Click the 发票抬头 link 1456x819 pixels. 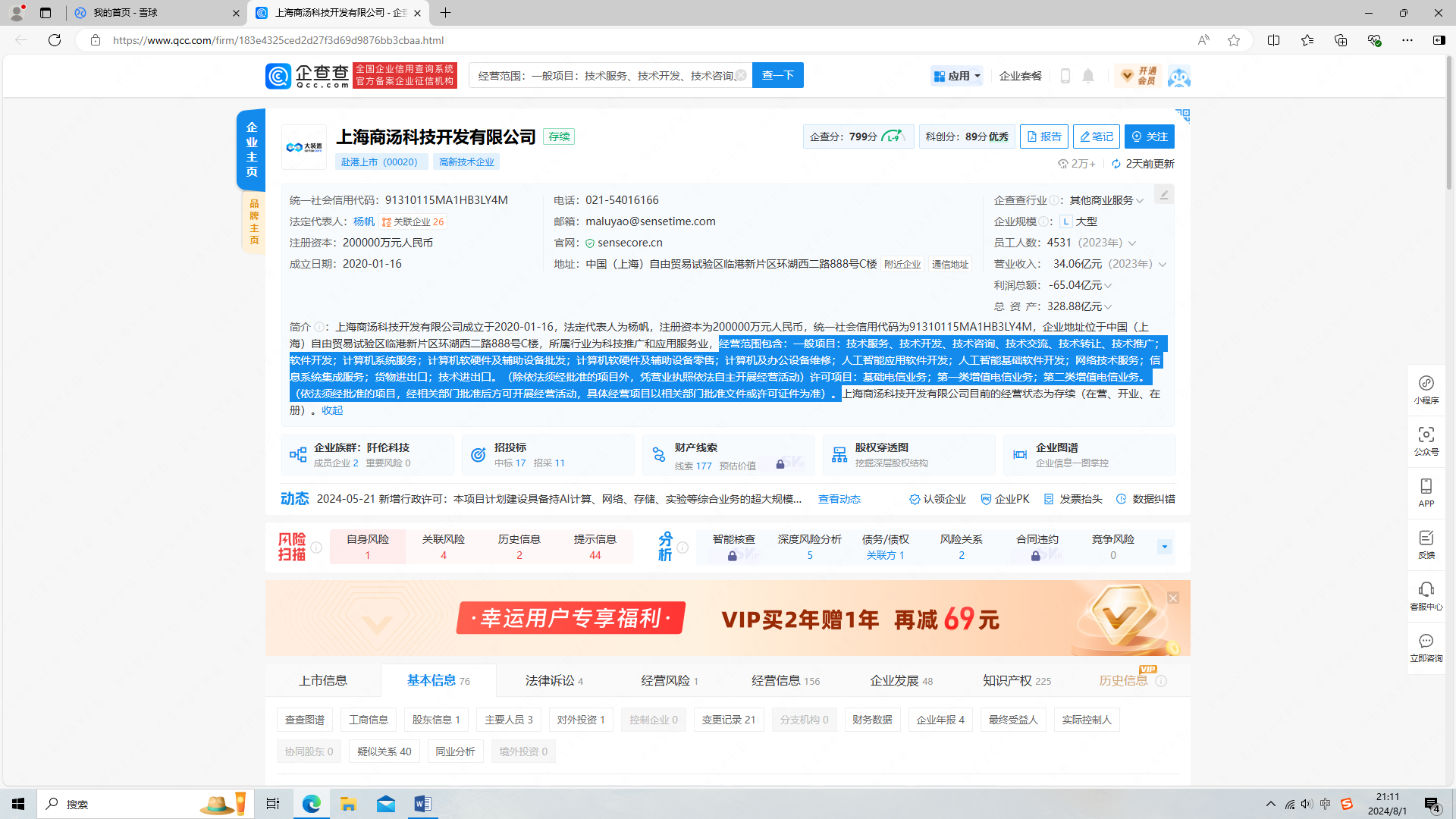tap(1073, 499)
